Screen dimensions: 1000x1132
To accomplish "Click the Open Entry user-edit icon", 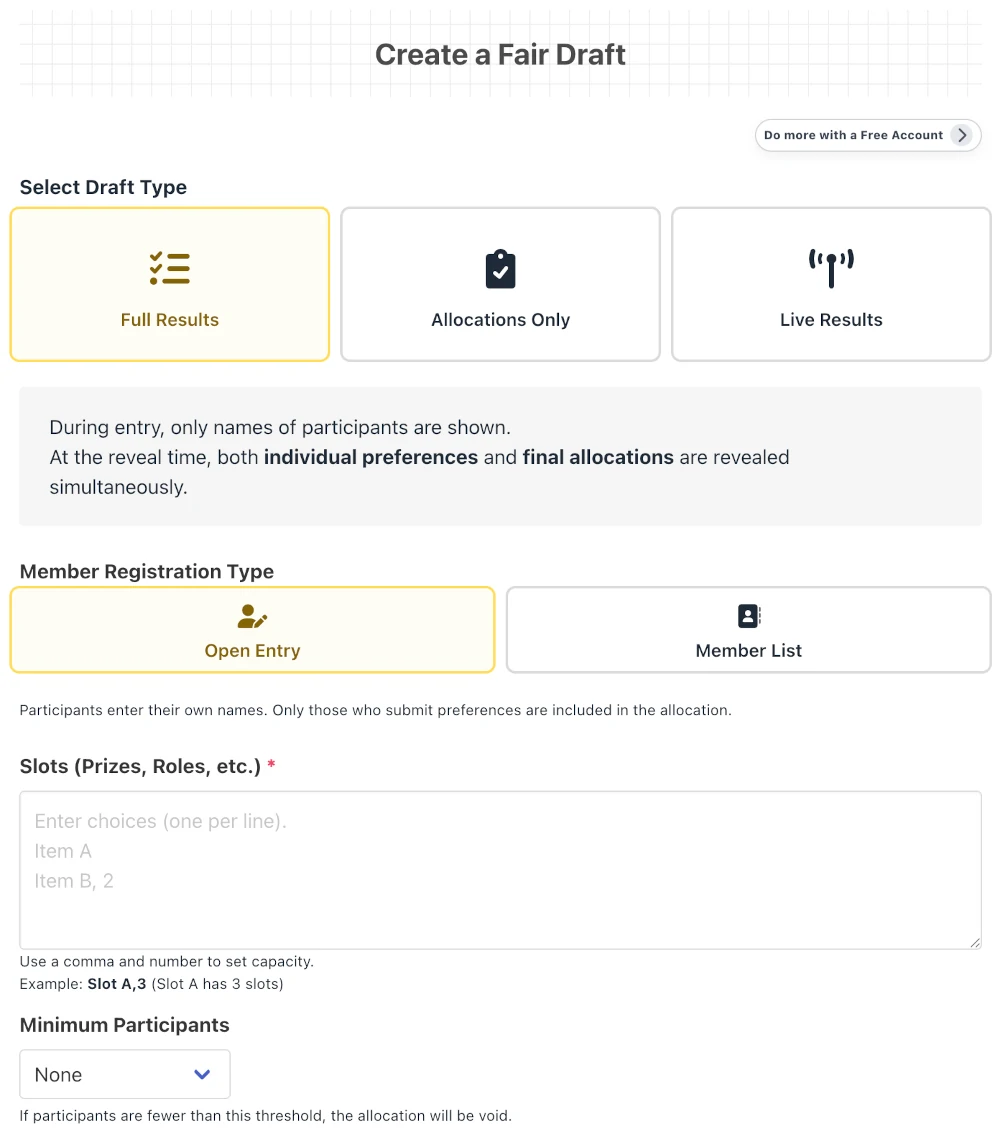I will (252, 616).
